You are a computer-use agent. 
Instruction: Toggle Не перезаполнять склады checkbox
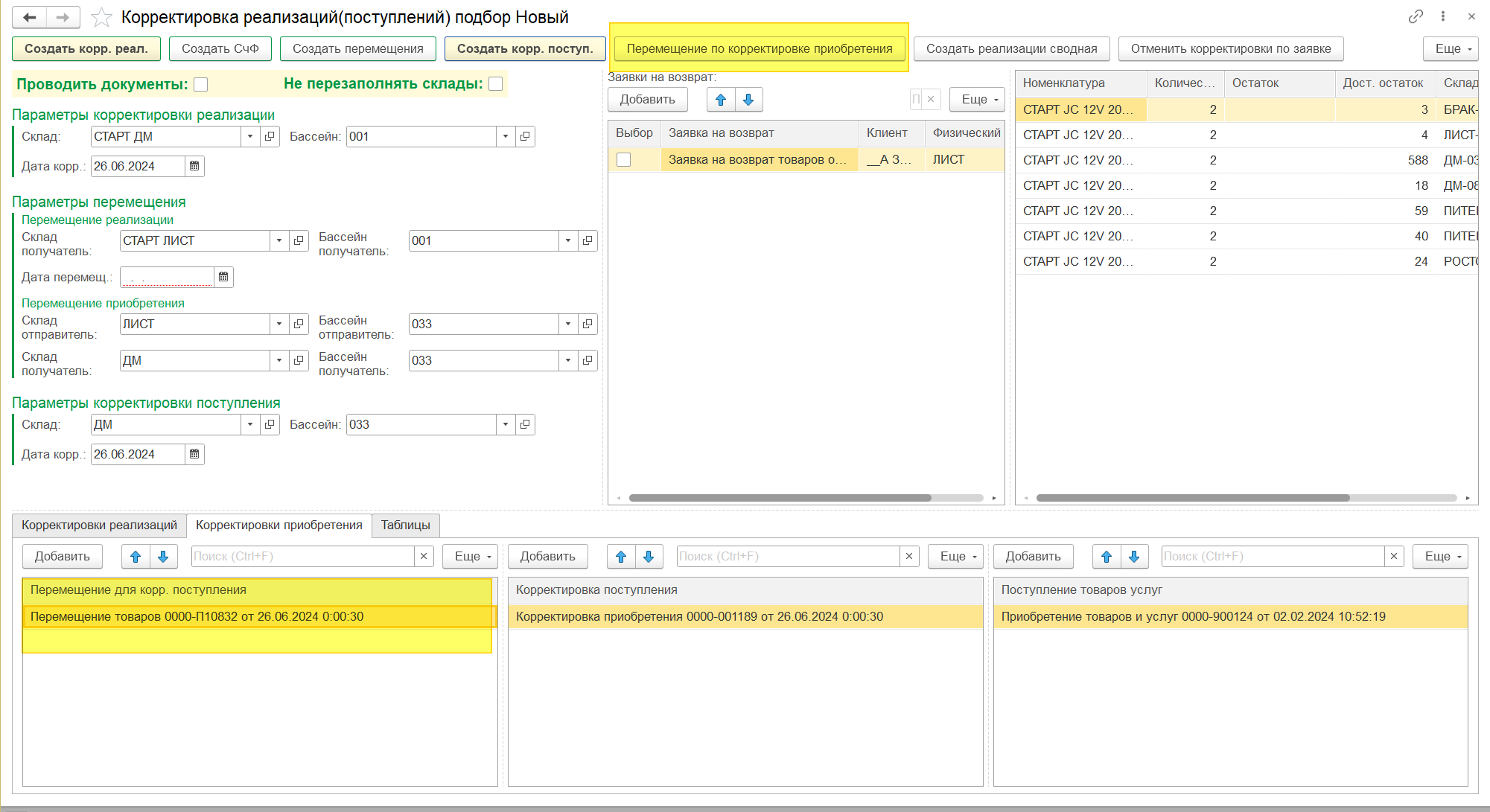(x=496, y=83)
